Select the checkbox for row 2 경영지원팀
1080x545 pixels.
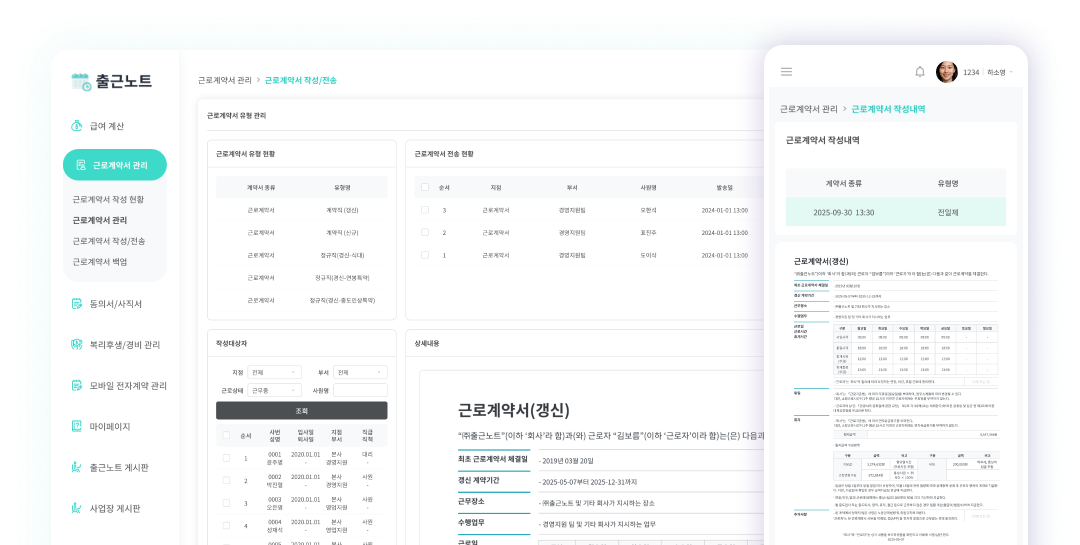(425, 232)
